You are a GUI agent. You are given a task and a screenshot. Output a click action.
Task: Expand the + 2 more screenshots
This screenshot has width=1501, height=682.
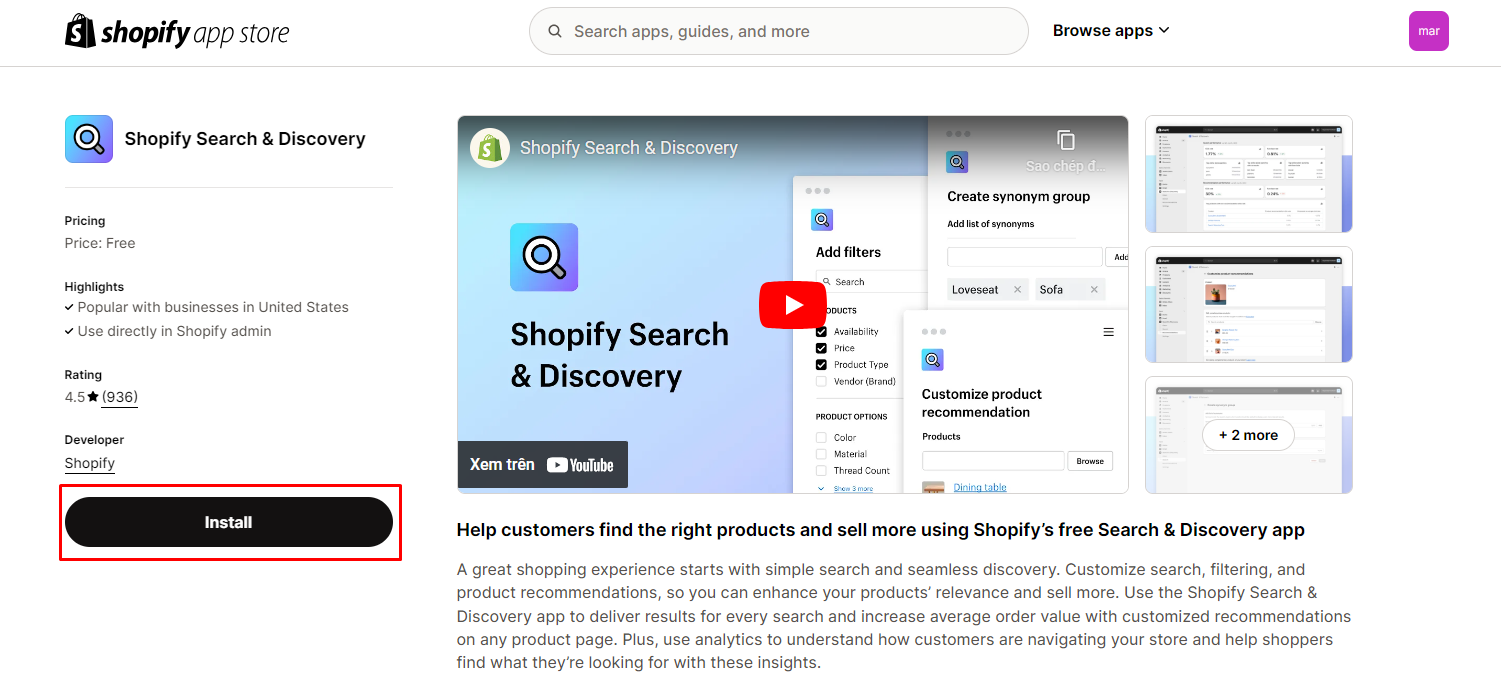coord(1248,435)
